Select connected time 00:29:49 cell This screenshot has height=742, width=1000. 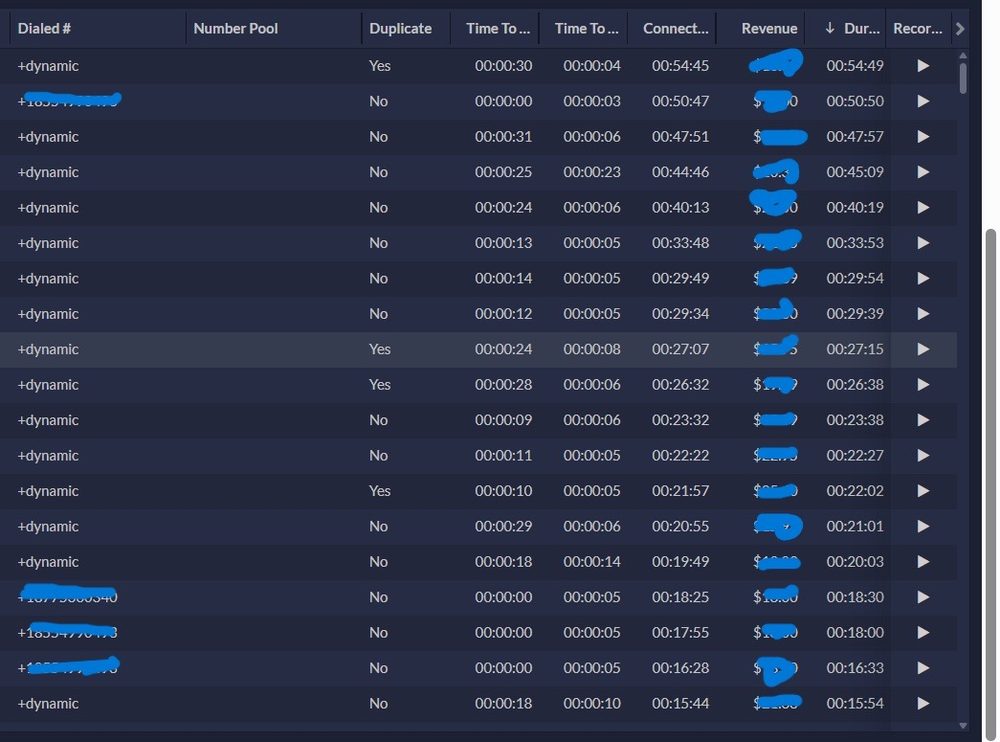point(680,278)
